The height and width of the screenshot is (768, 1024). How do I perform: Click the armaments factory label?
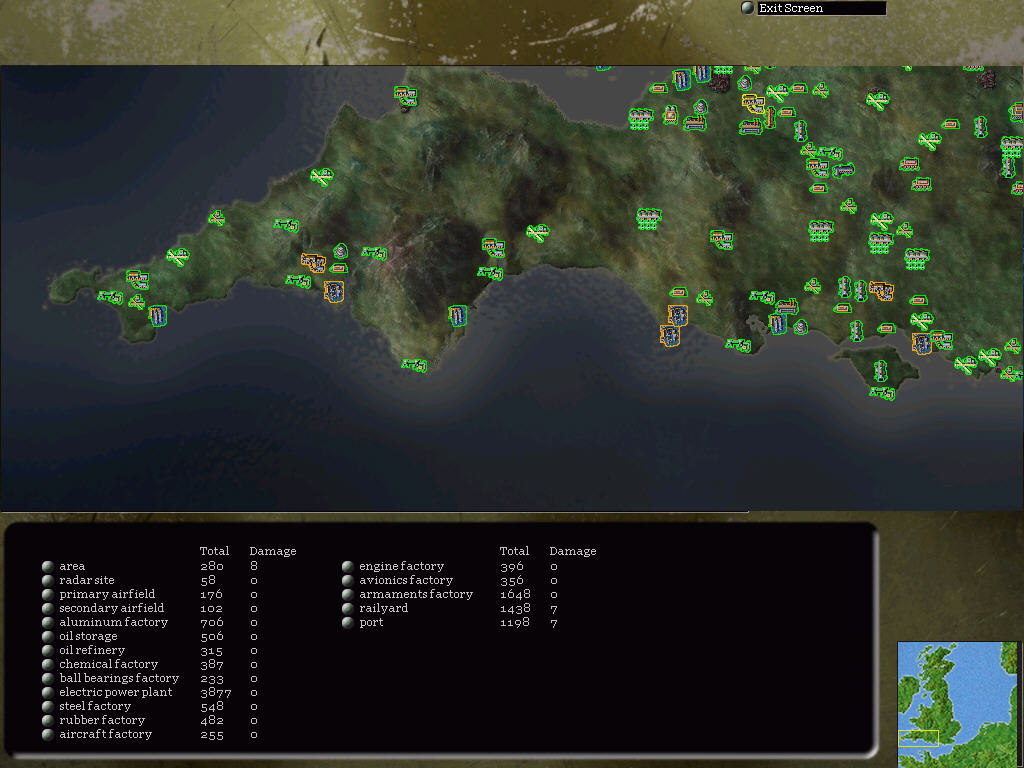tap(416, 594)
